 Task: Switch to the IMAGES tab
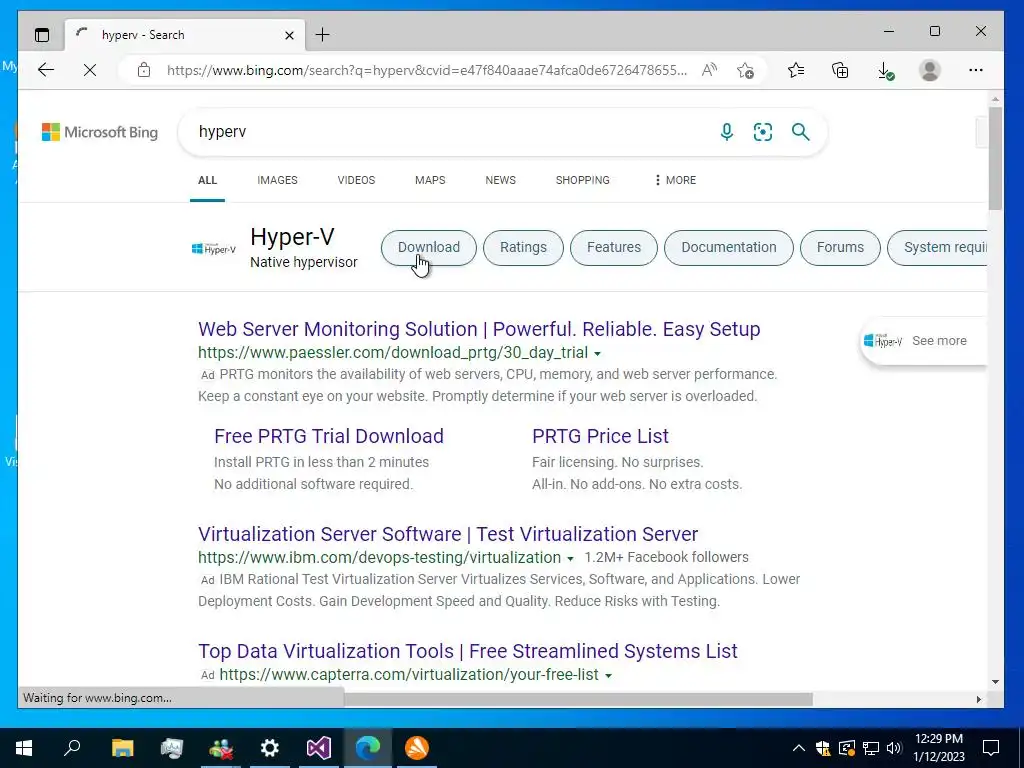pos(278,180)
